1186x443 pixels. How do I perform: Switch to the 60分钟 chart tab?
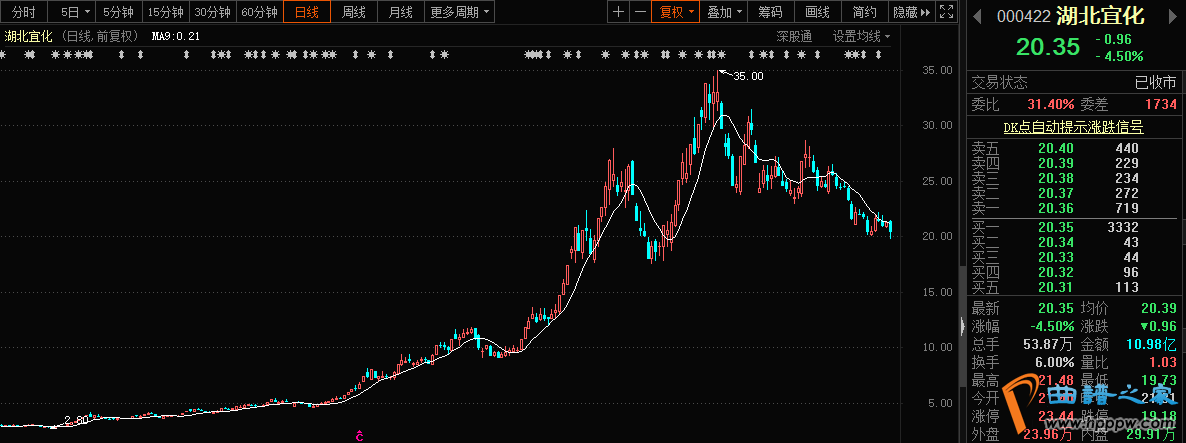tap(259, 12)
